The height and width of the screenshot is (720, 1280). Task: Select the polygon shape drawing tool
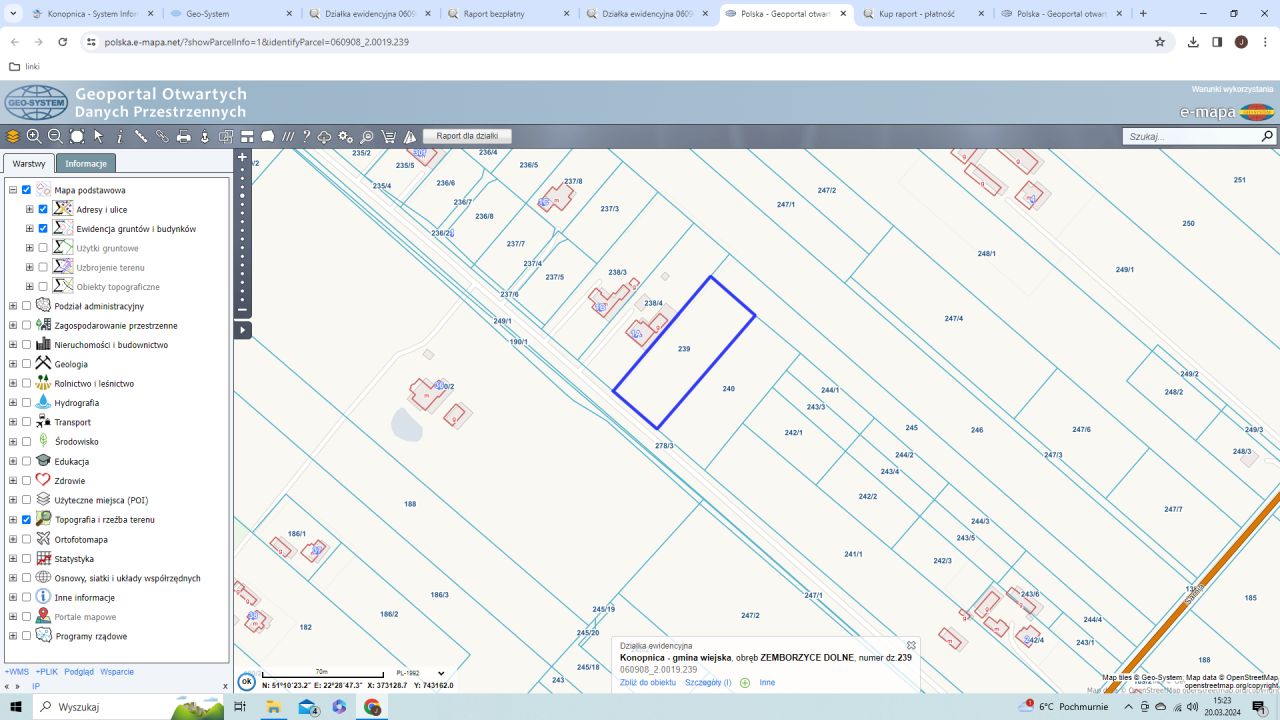coord(268,136)
